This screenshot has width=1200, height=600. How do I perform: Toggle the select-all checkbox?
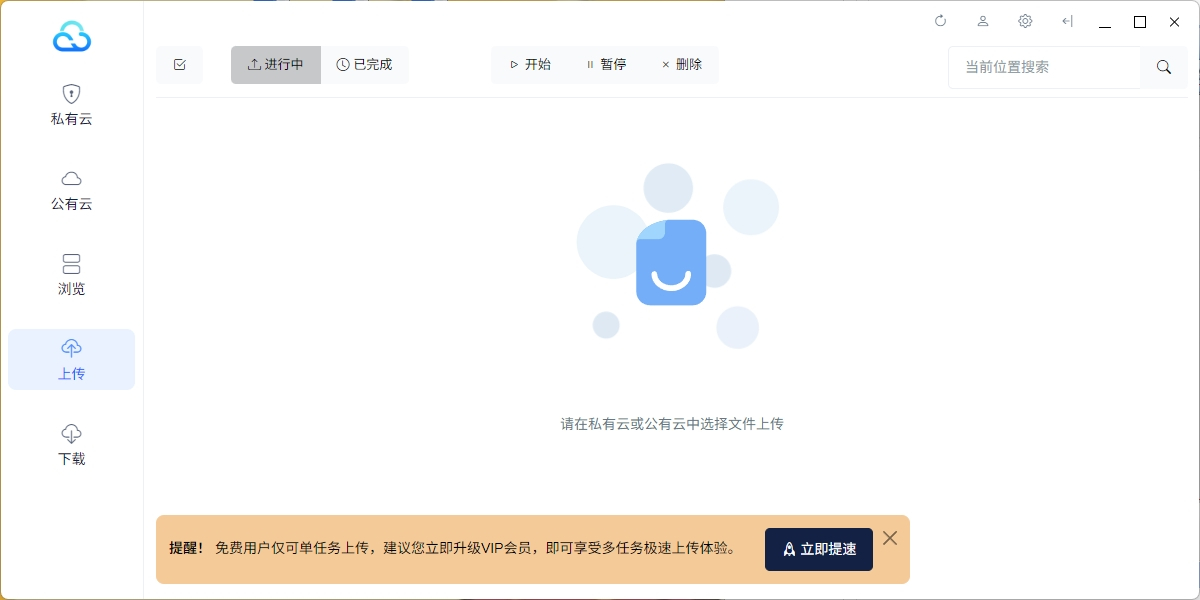point(180,65)
